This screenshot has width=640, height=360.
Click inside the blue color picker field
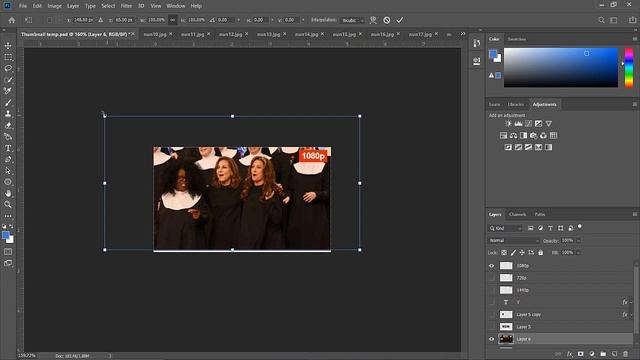point(561,67)
